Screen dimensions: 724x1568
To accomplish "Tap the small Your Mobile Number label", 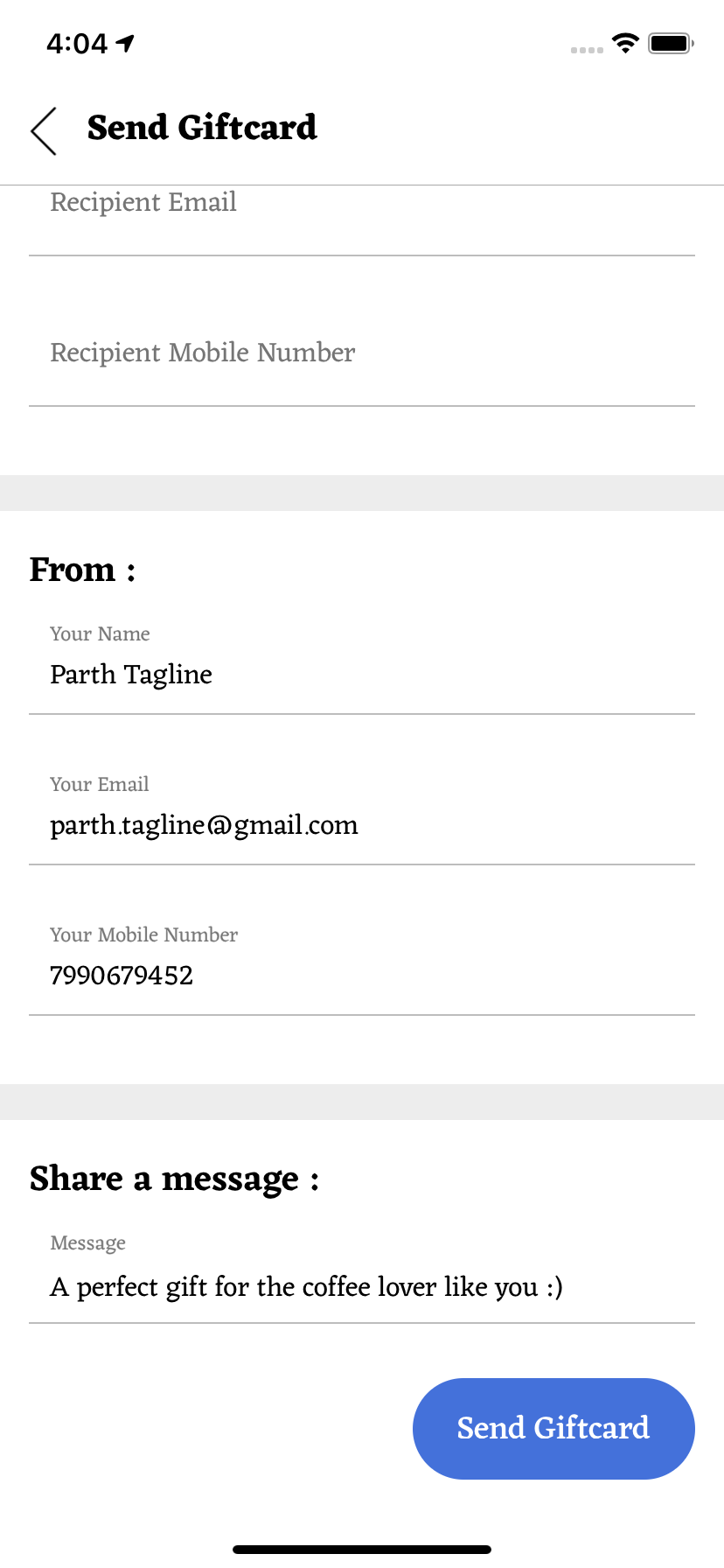I will [143, 934].
